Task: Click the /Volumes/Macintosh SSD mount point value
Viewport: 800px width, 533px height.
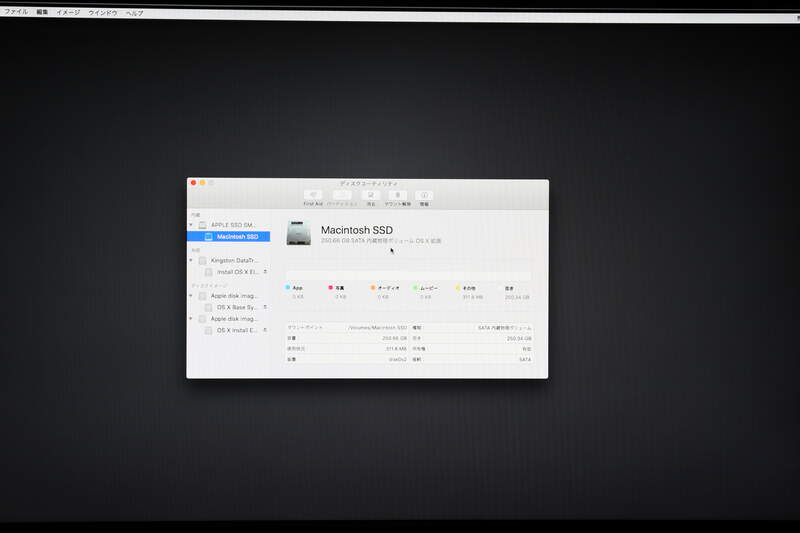Action: (378, 327)
